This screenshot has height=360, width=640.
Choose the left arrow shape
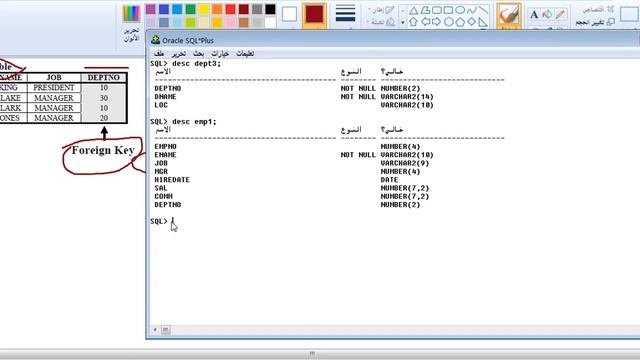(425, 22)
